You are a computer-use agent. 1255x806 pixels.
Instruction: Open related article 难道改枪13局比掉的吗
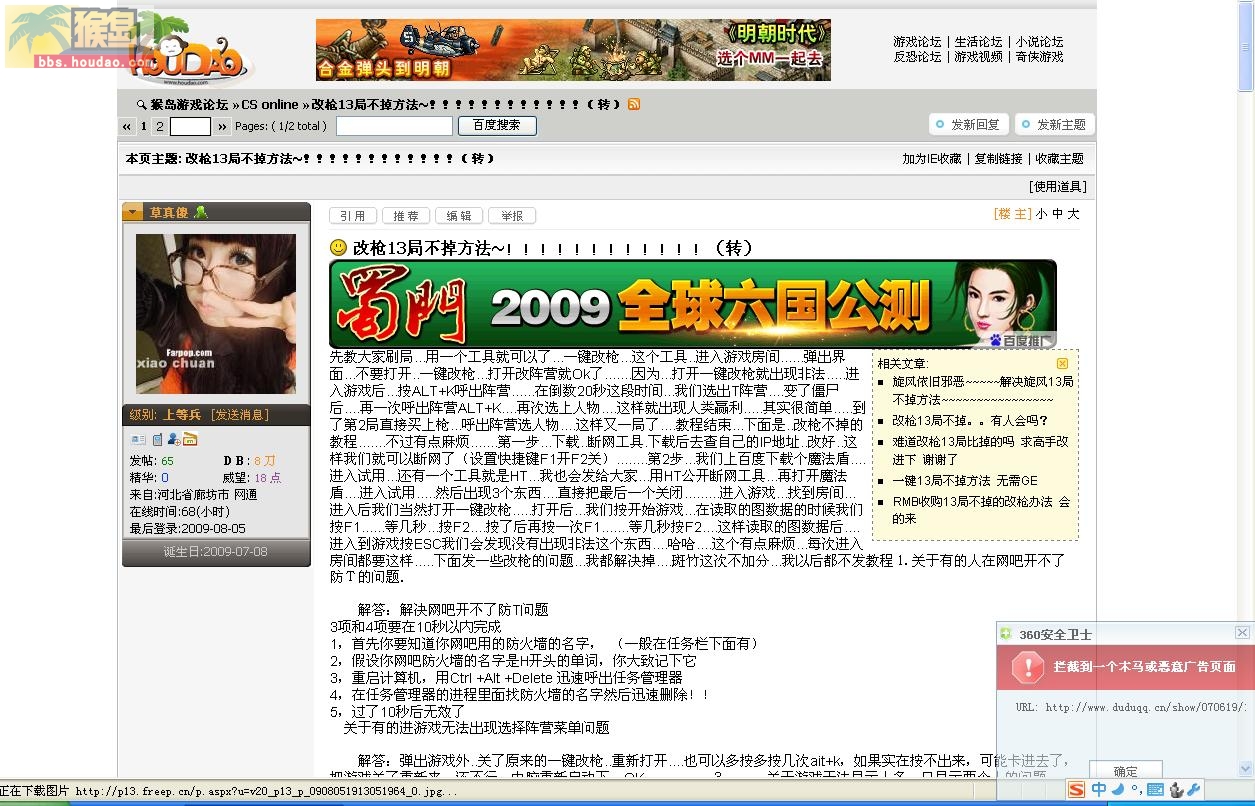pos(980,450)
